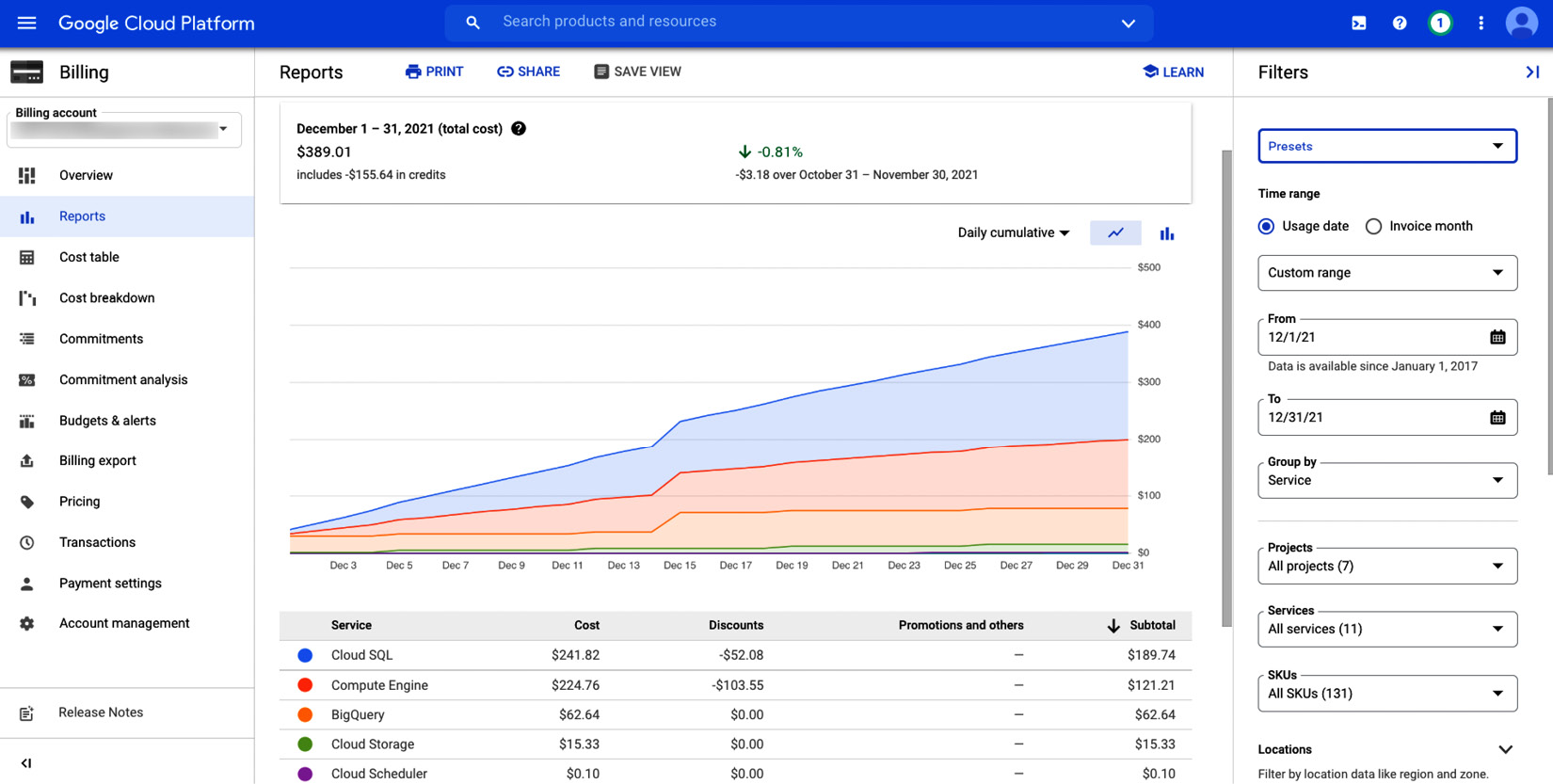Open Cost table page label

[x=88, y=257]
